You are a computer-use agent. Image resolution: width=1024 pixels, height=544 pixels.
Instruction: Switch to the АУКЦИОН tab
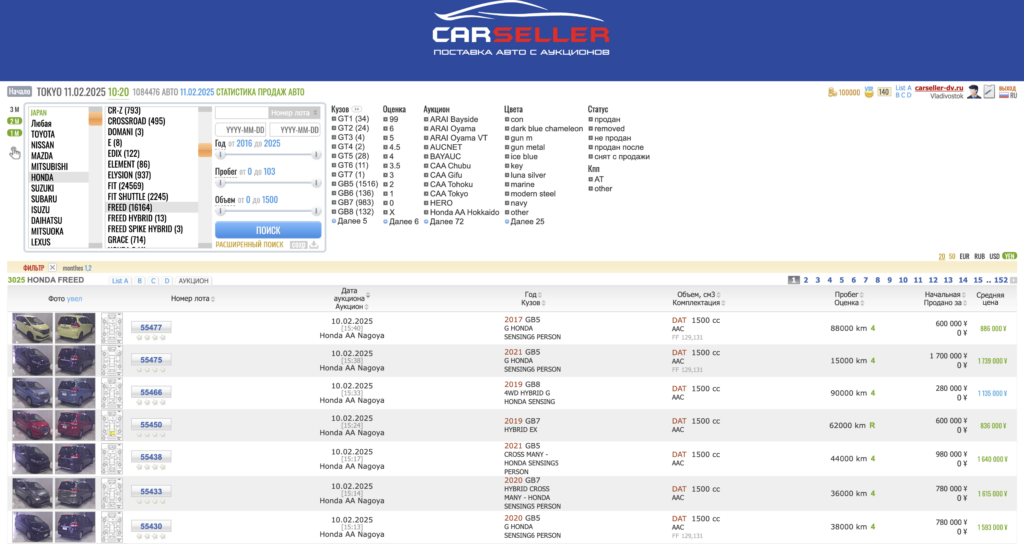tap(193, 281)
